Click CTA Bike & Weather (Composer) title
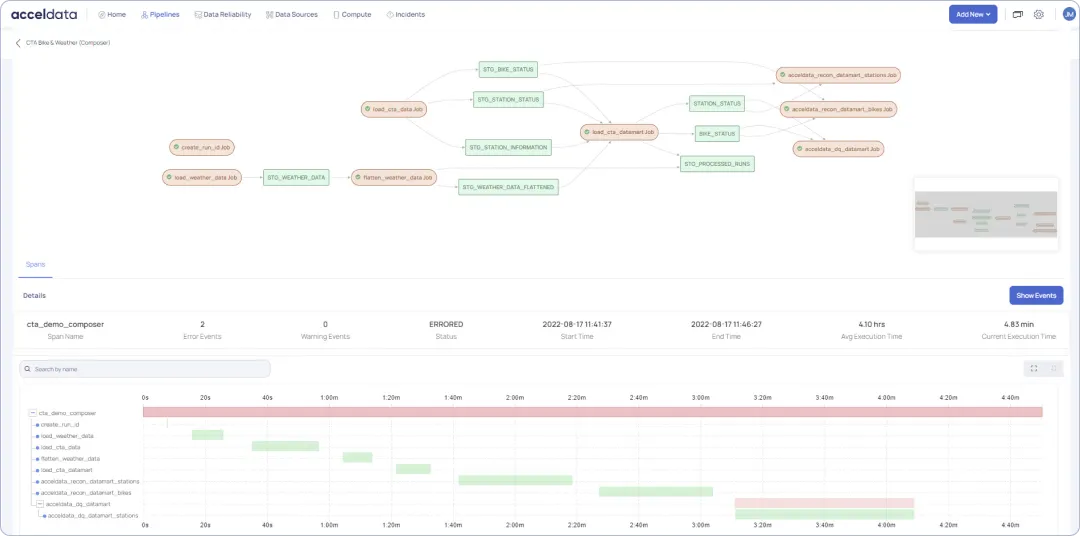The width and height of the screenshot is (1080, 536). (68, 43)
